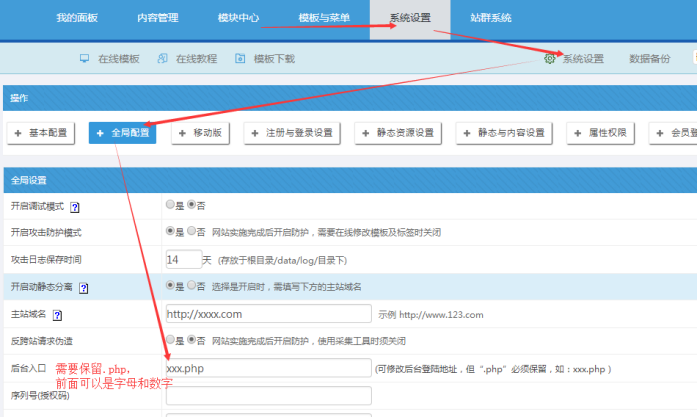Viewport: 698px width, 417px height.
Task: Click the 主站域名 input field
Action: point(267,314)
